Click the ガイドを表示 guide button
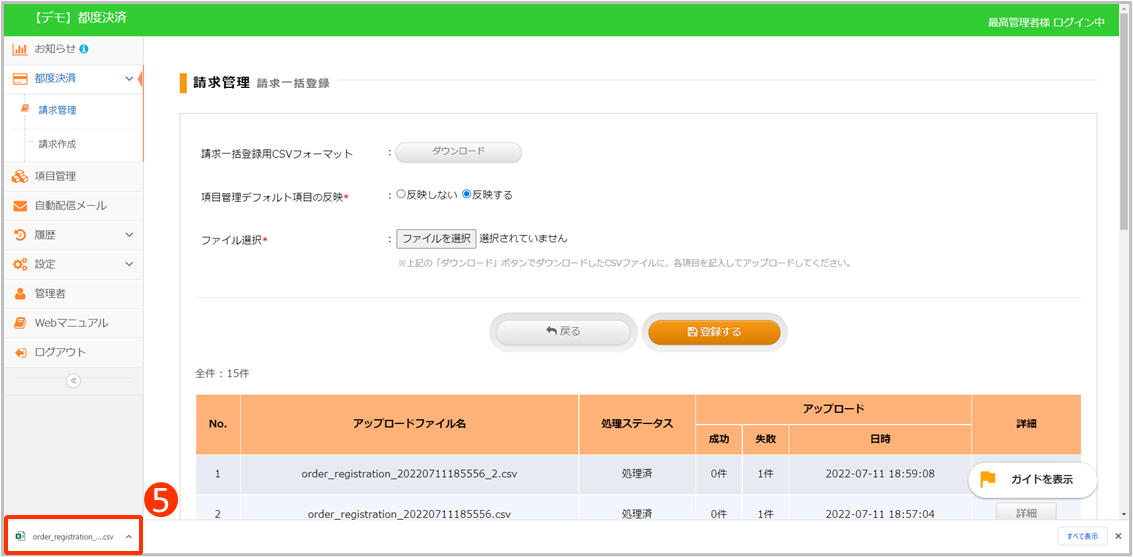Screen dimensions: 1133x557 pyautogui.click(x=1032, y=479)
